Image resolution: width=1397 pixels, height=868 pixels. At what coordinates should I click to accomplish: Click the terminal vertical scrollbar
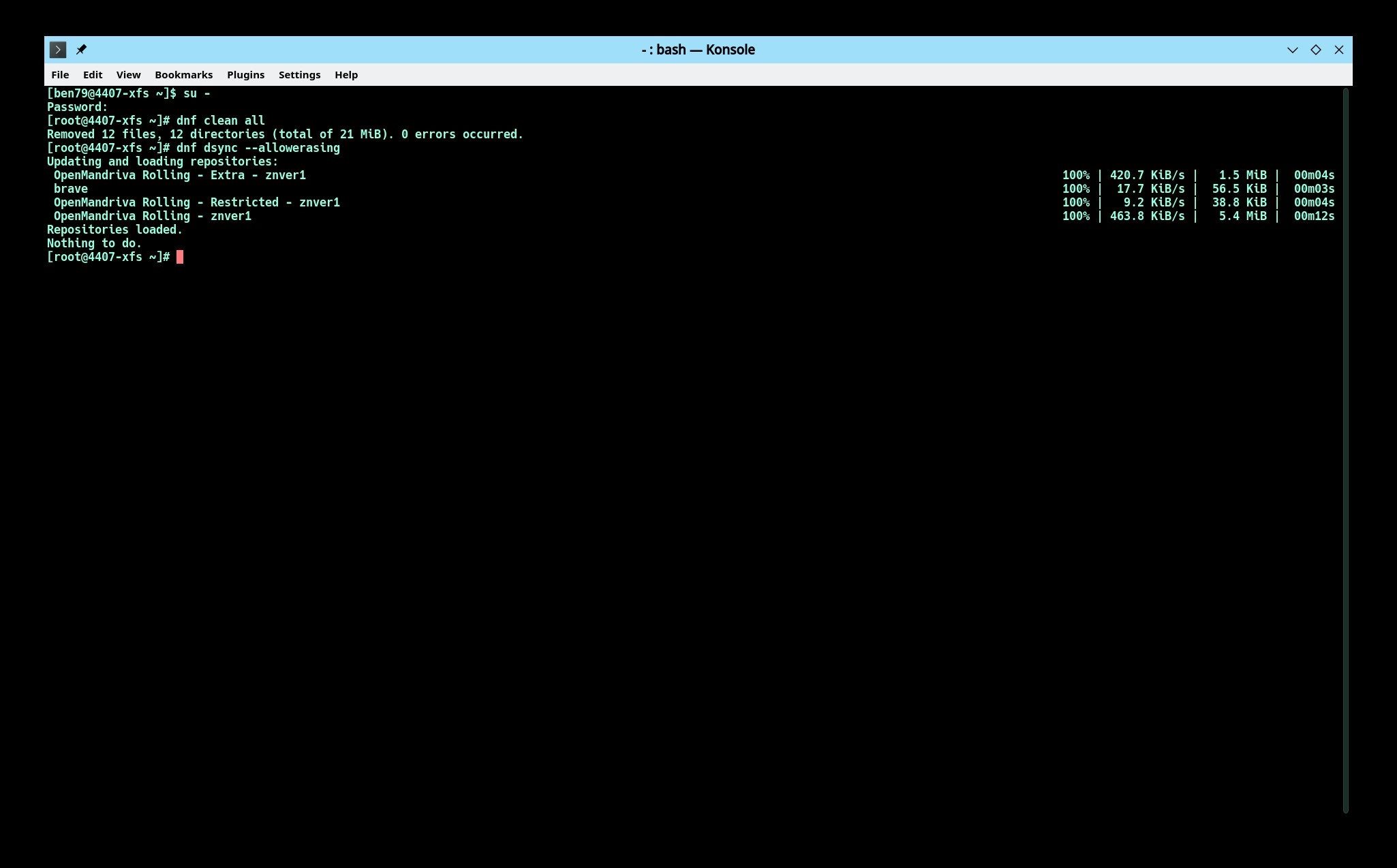(1345, 450)
